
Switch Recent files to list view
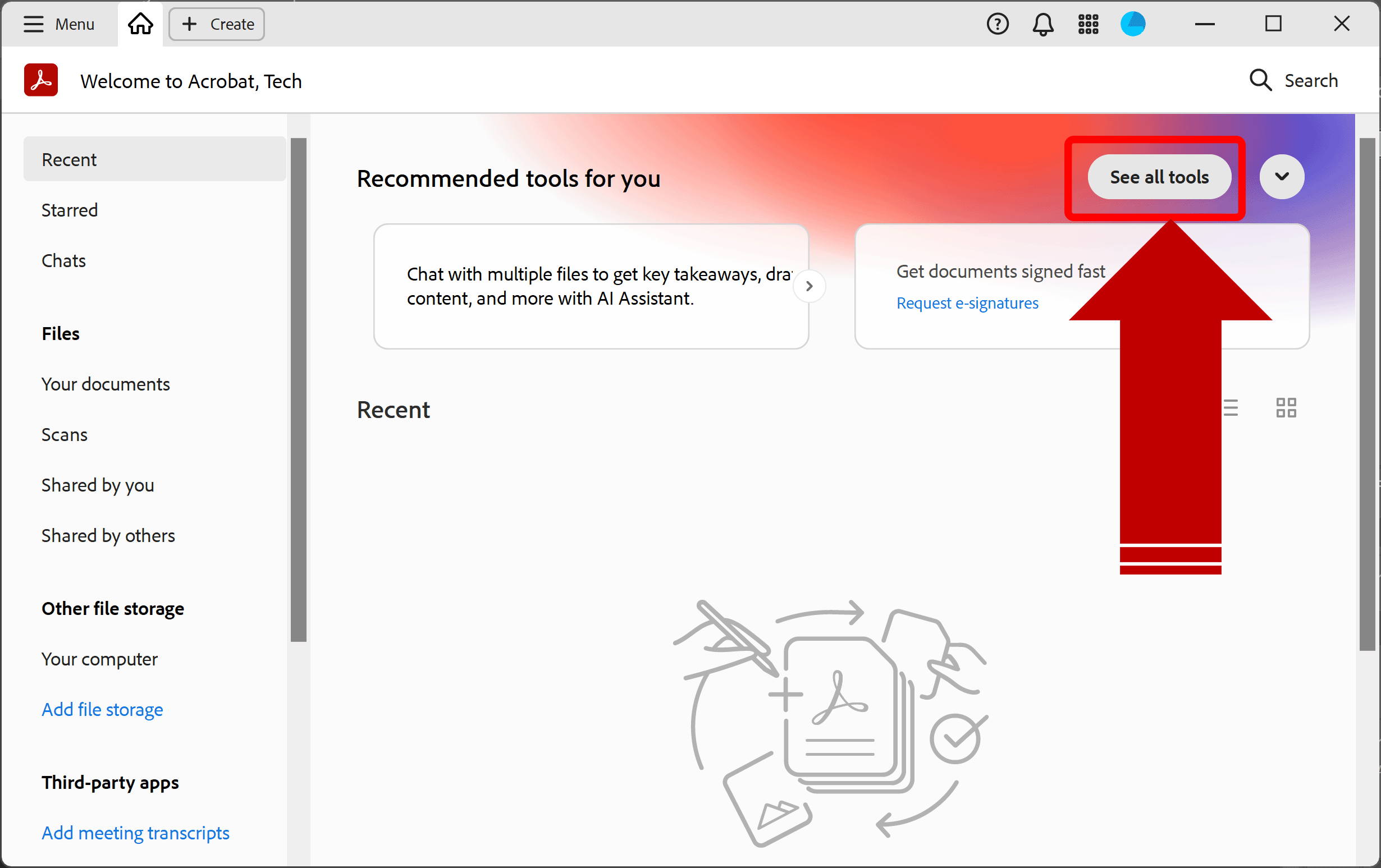click(1230, 408)
